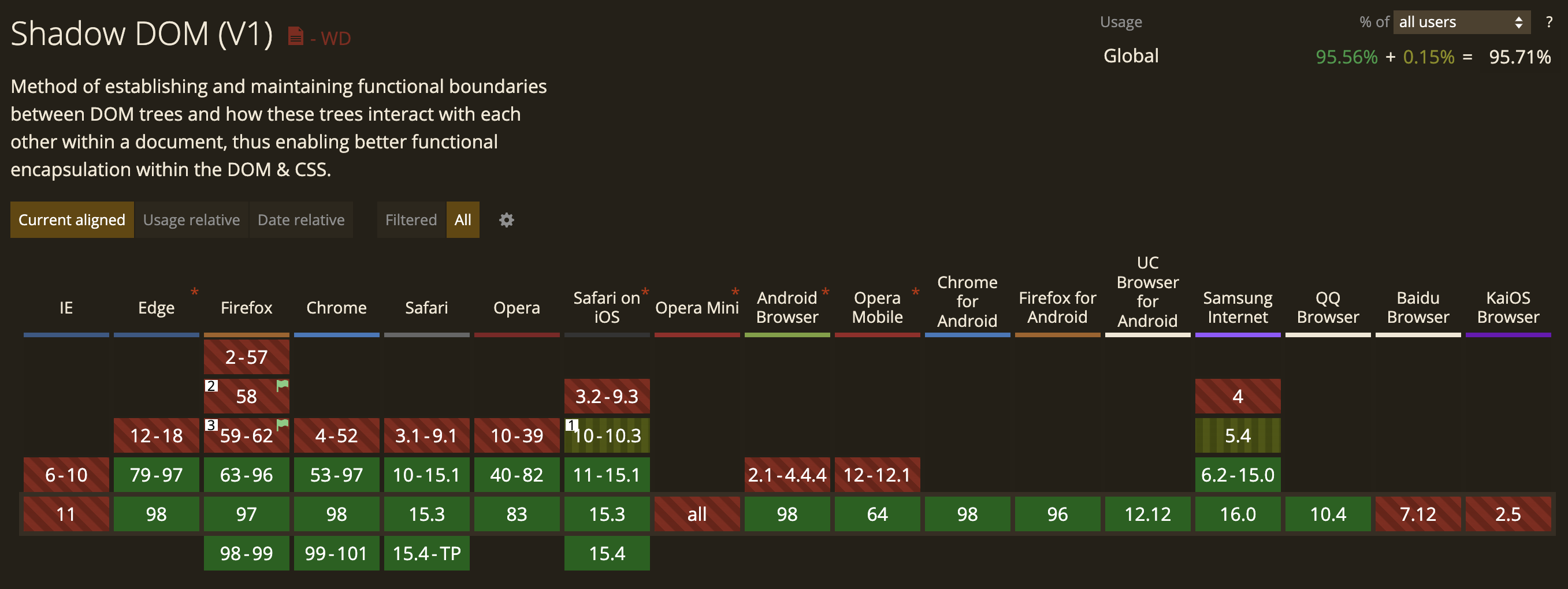This screenshot has width=1568, height=589.
Task: Switch to Usage relative view
Action: (x=191, y=219)
